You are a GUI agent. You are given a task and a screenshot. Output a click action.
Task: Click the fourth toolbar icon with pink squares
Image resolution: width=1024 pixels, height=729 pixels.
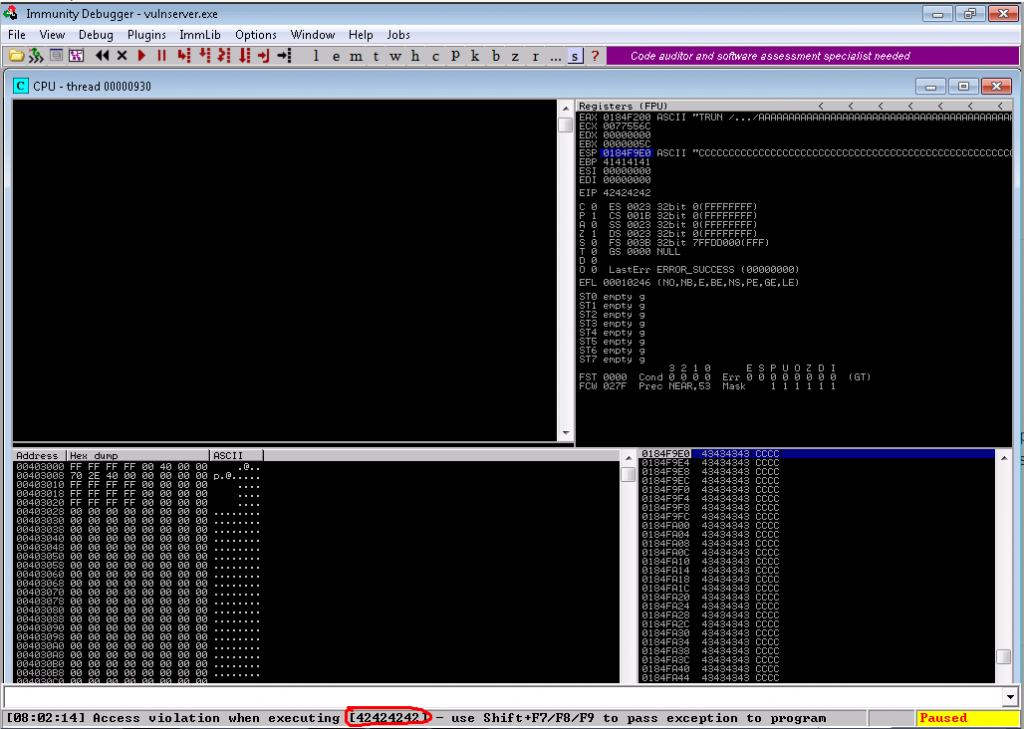tap(76, 56)
